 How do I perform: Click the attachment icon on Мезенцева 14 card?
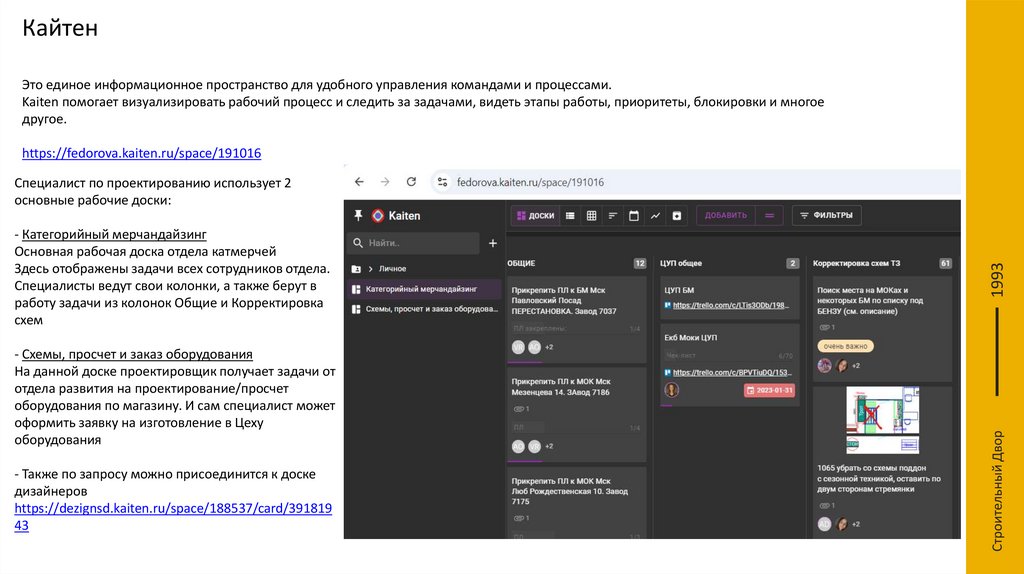pos(519,409)
